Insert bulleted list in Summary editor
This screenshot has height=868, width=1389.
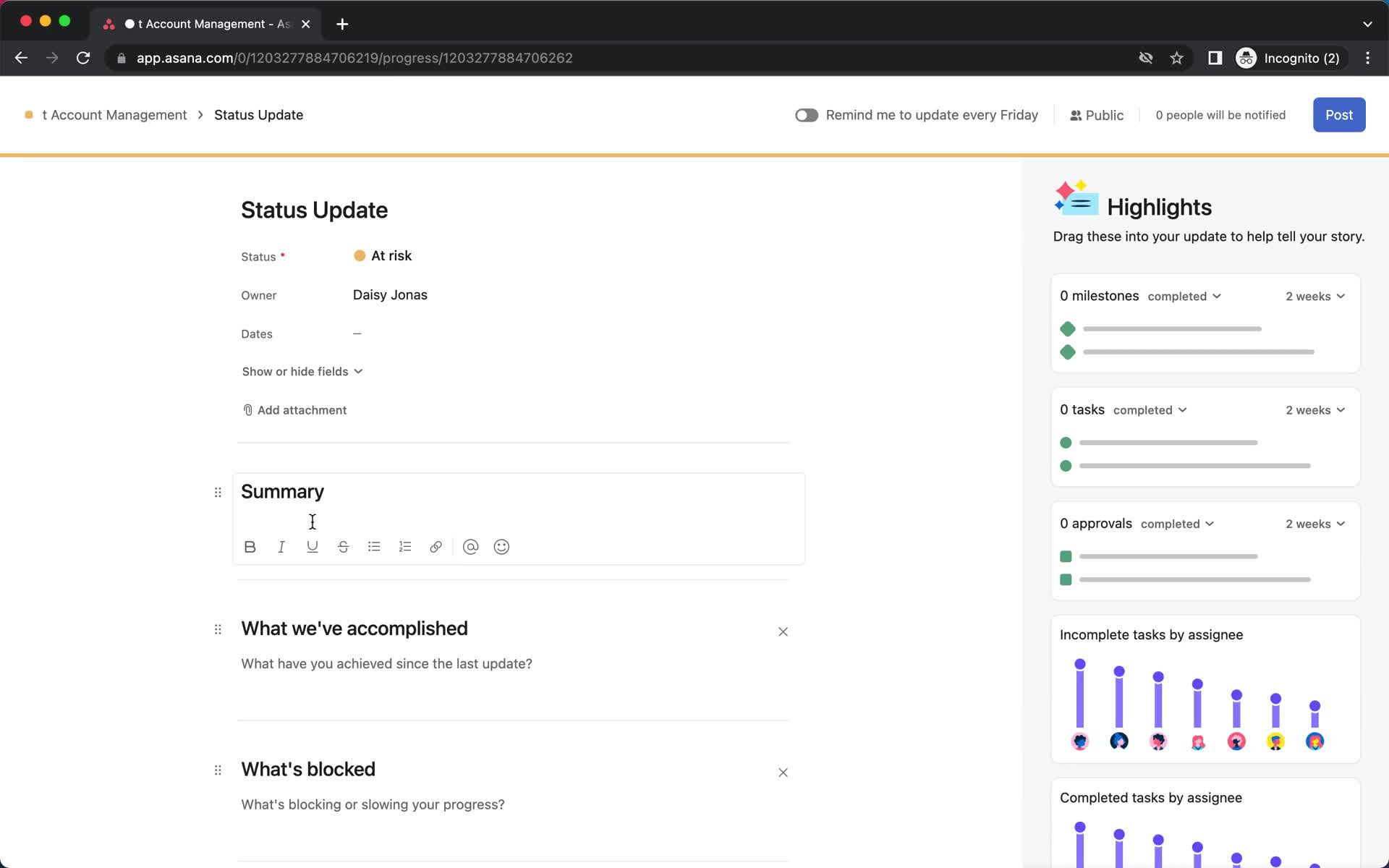pyautogui.click(x=374, y=546)
